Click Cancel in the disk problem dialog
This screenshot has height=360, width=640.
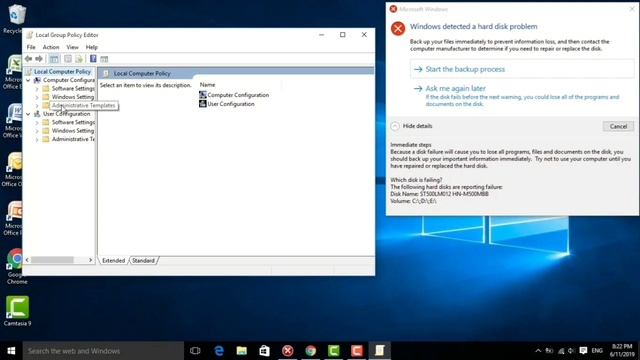[618, 126]
